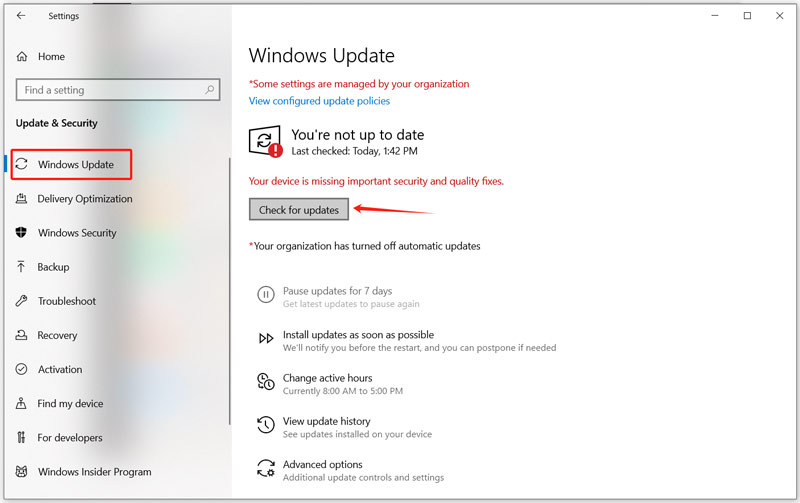Go to Windows Security section
The width and height of the screenshot is (800, 503).
click(77, 233)
